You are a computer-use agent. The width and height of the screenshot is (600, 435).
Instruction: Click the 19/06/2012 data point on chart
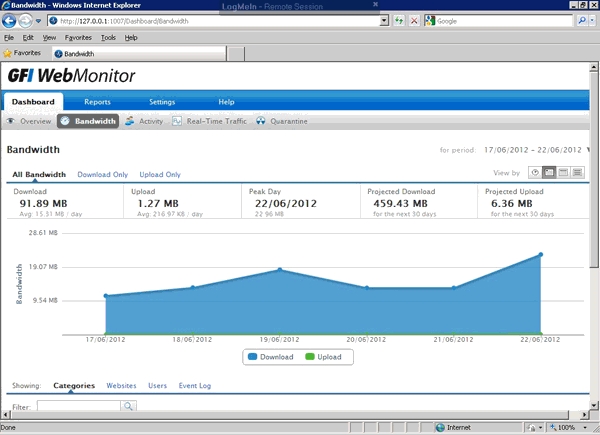click(x=280, y=270)
